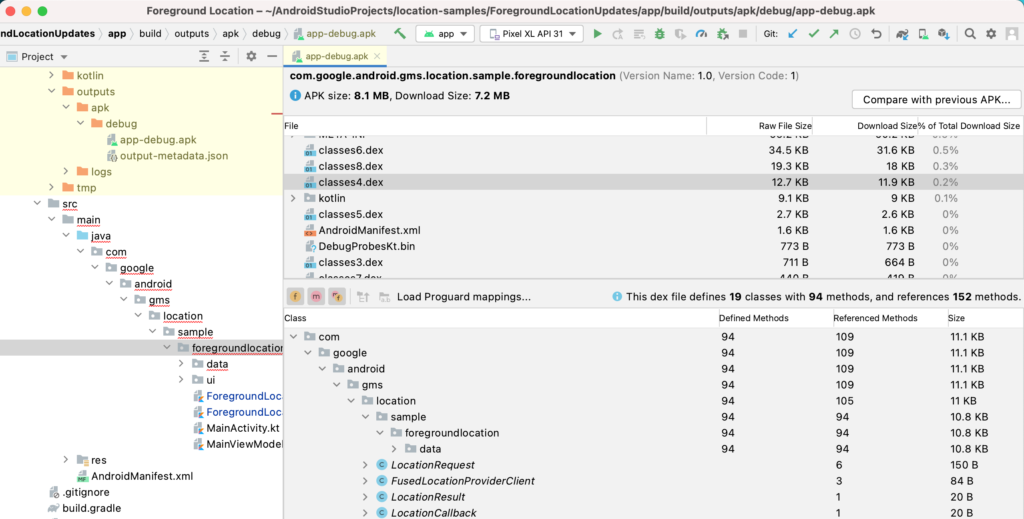Click the Debug app bug icon
This screenshot has width=1024, height=519.
tap(660, 33)
